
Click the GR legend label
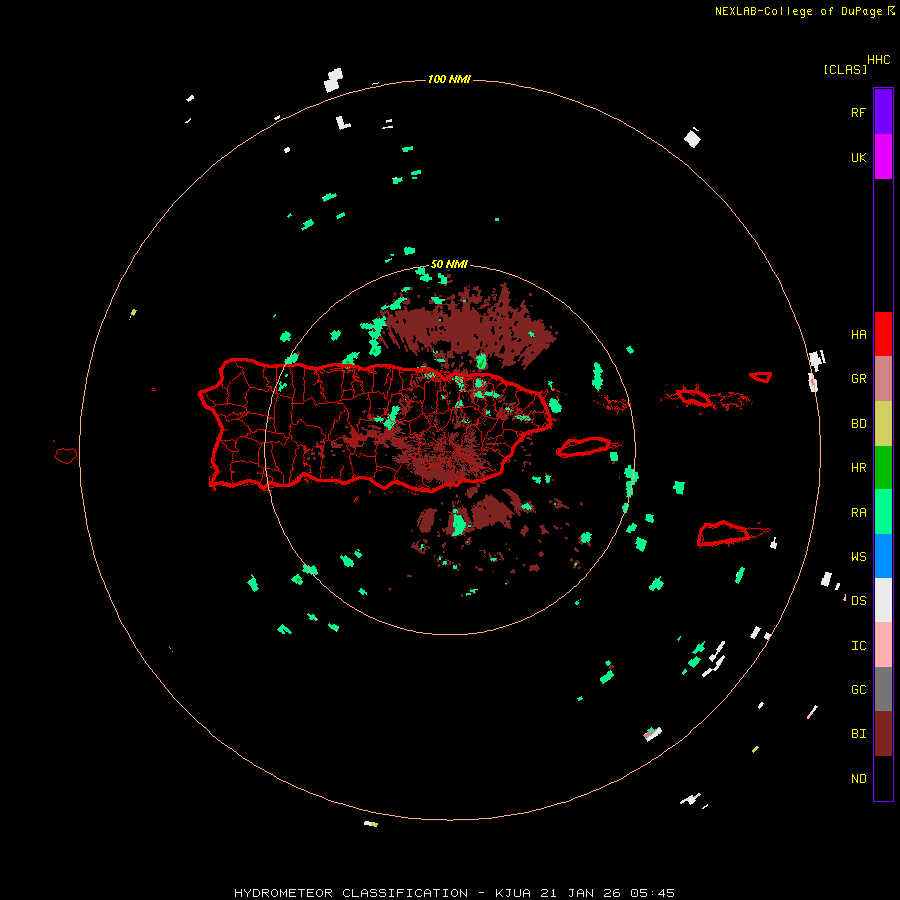[858, 379]
